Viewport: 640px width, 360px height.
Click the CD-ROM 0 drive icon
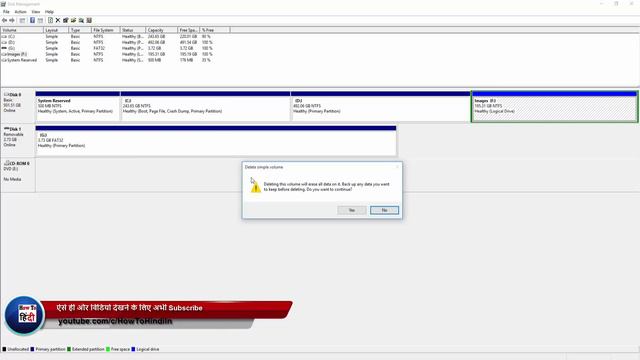pos(7,163)
